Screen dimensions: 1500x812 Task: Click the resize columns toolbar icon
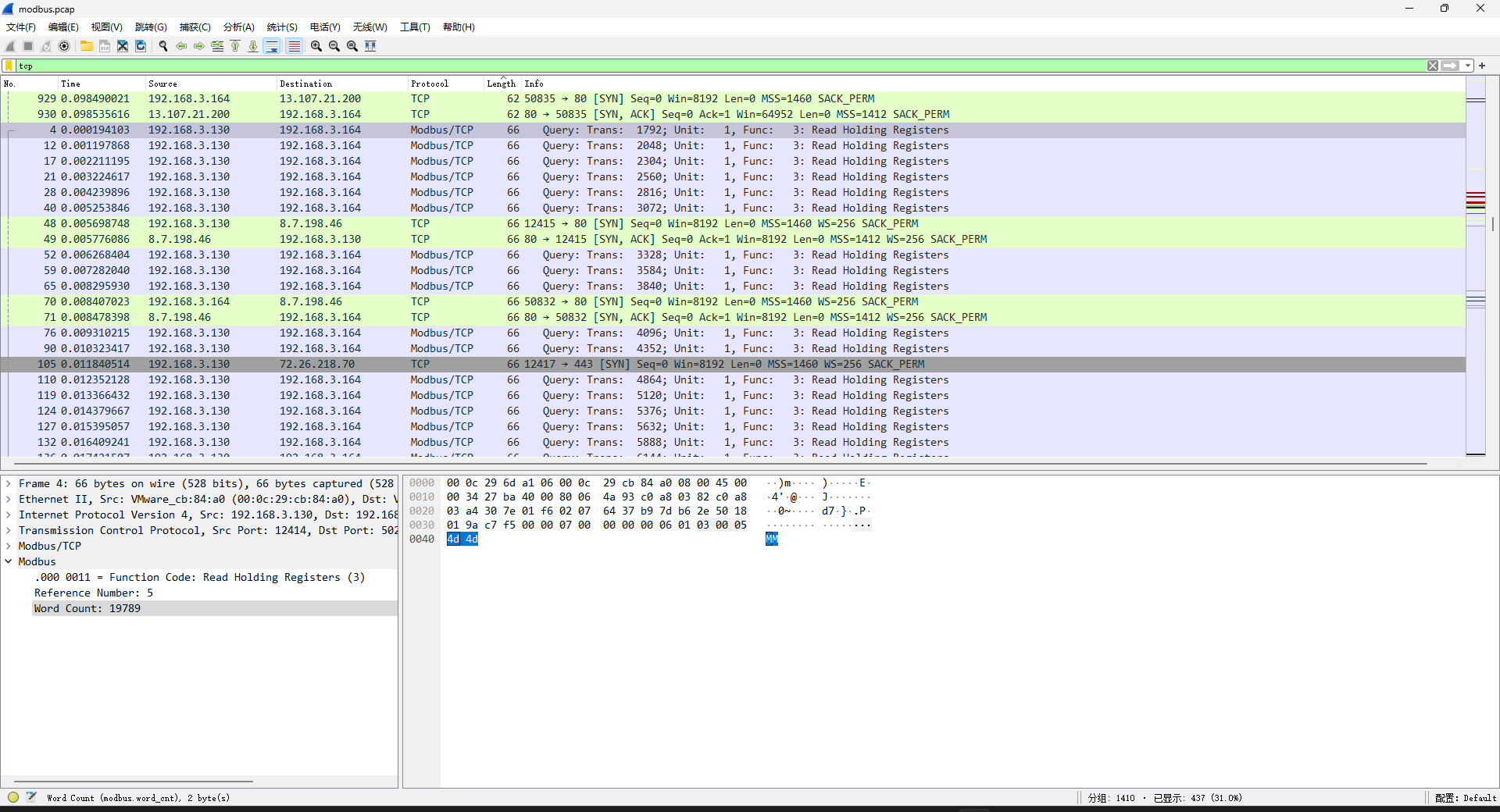370,46
